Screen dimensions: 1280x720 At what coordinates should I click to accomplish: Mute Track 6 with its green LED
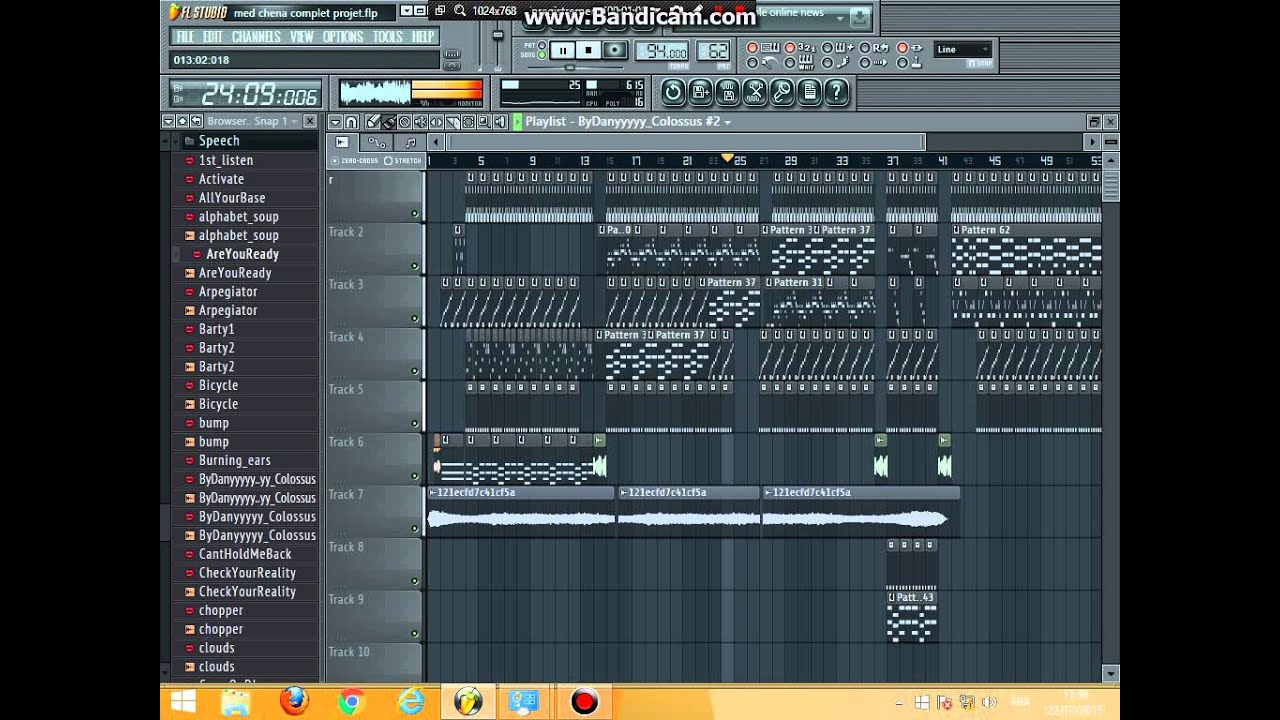pyautogui.click(x=414, y=476)
